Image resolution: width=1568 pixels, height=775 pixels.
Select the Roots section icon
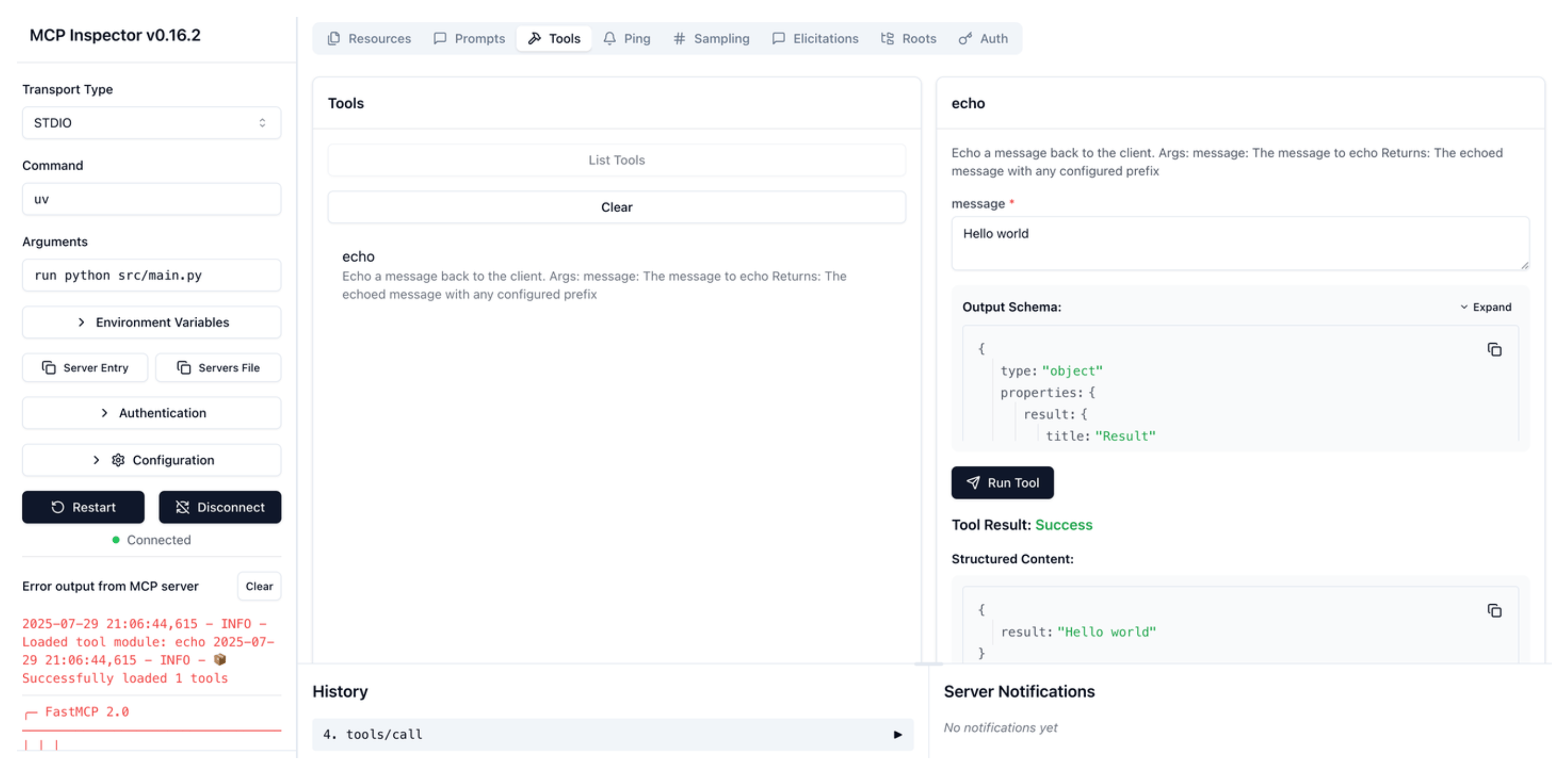887,38
